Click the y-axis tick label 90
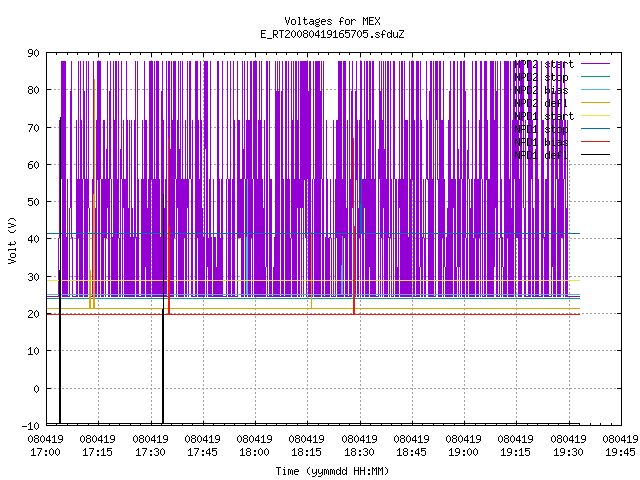Image resolution: width=640 pixels, height=480 pixels. (33, 53)
